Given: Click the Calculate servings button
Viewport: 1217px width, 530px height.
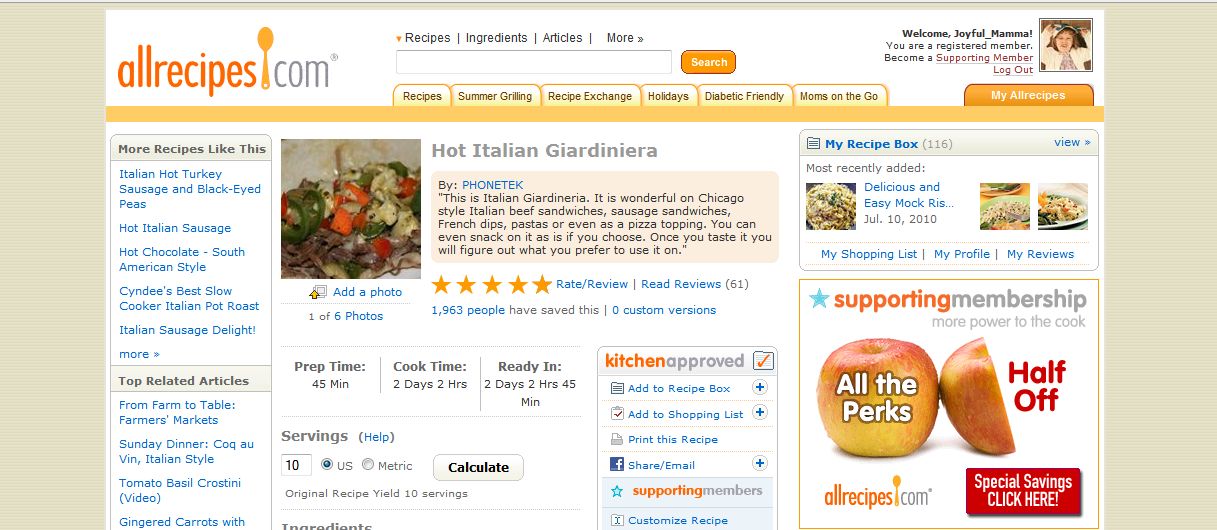Looking at the screenshot, I should coord(478,467).
